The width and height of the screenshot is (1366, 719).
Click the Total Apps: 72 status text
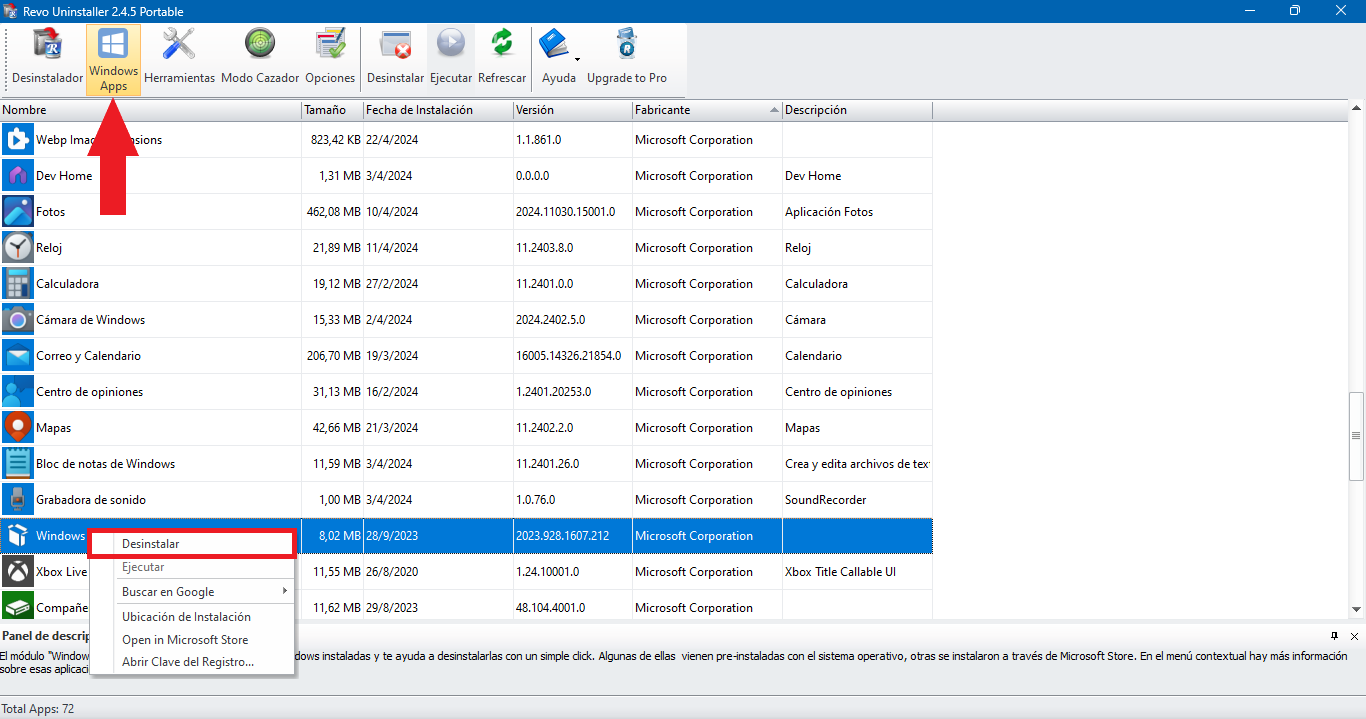coord(38,709)
